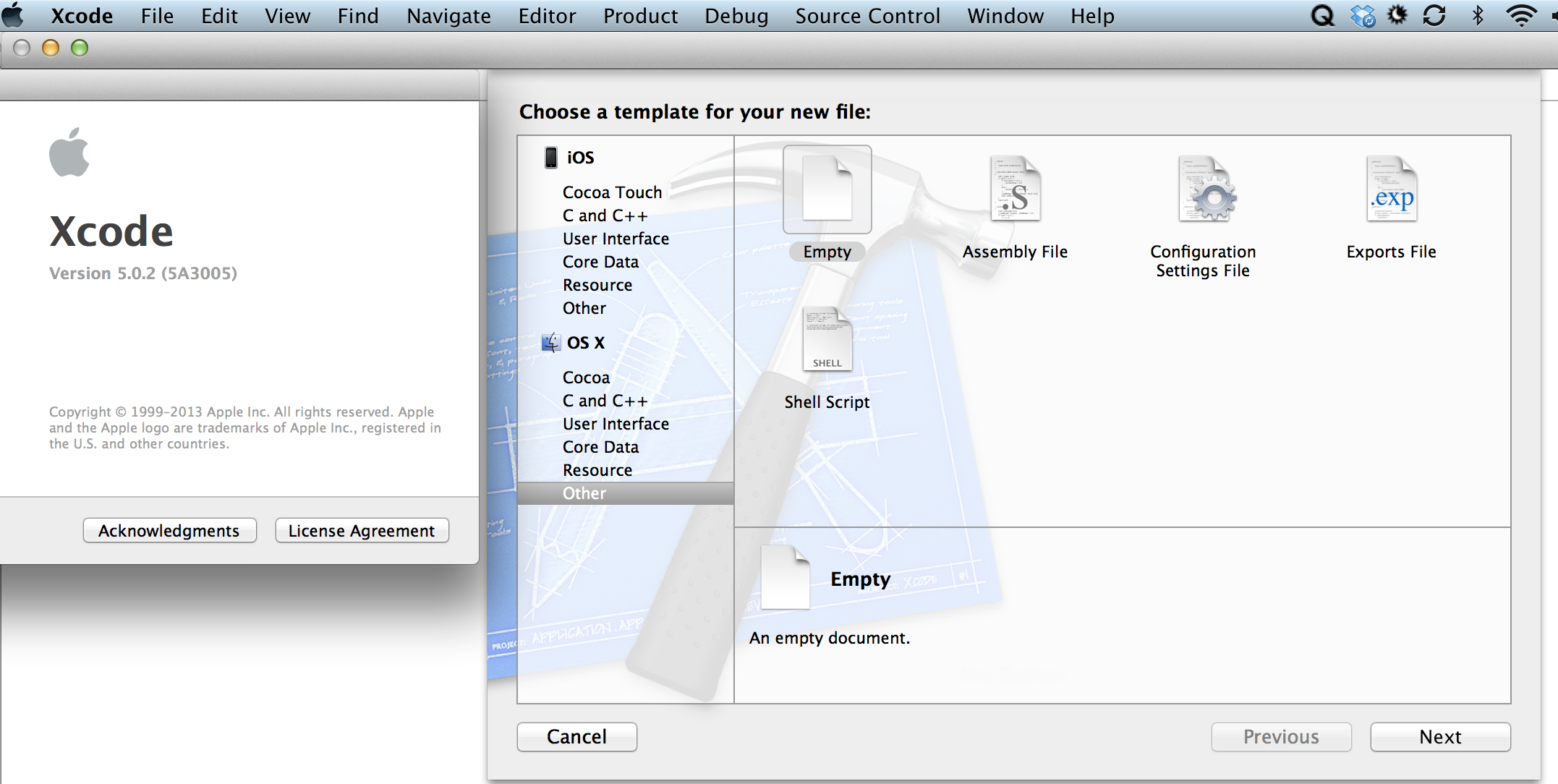The image size is (1558, 784).
Task: Click the "An empty document." description text
Action: click(830, 638)
